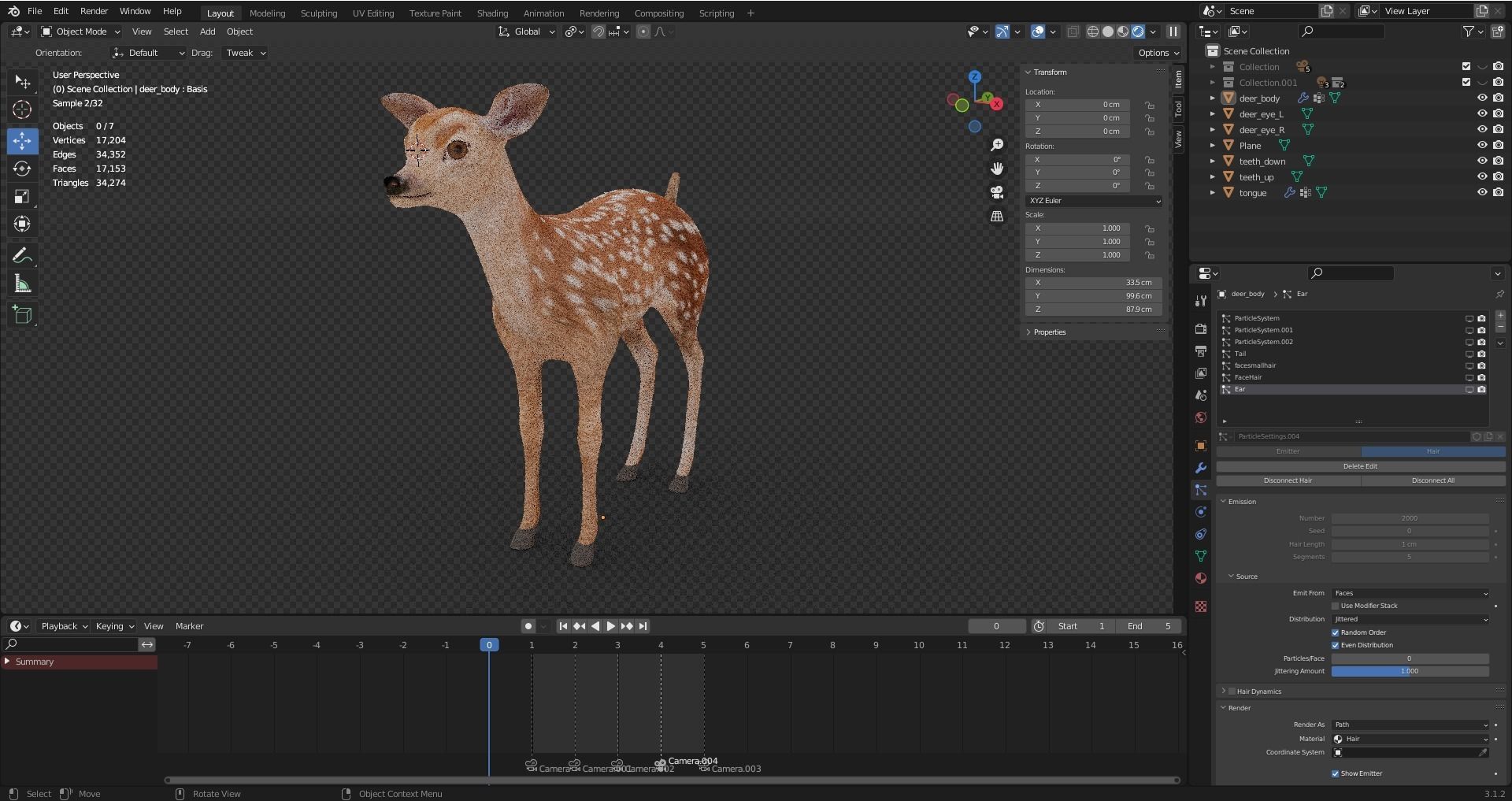Select the Annotate pencil tool
1512x801 pixels.
click(22, 255)
